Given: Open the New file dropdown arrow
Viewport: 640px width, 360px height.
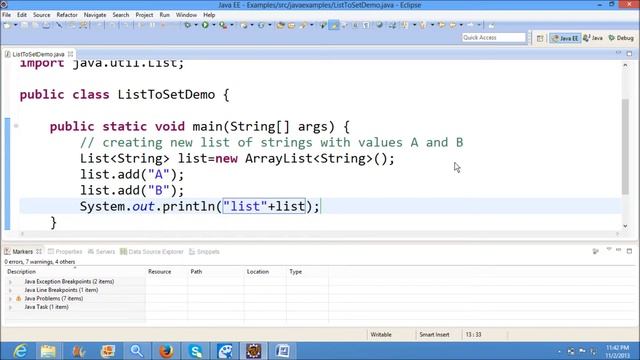Looking at the screenshot, I should pos(16,25).
